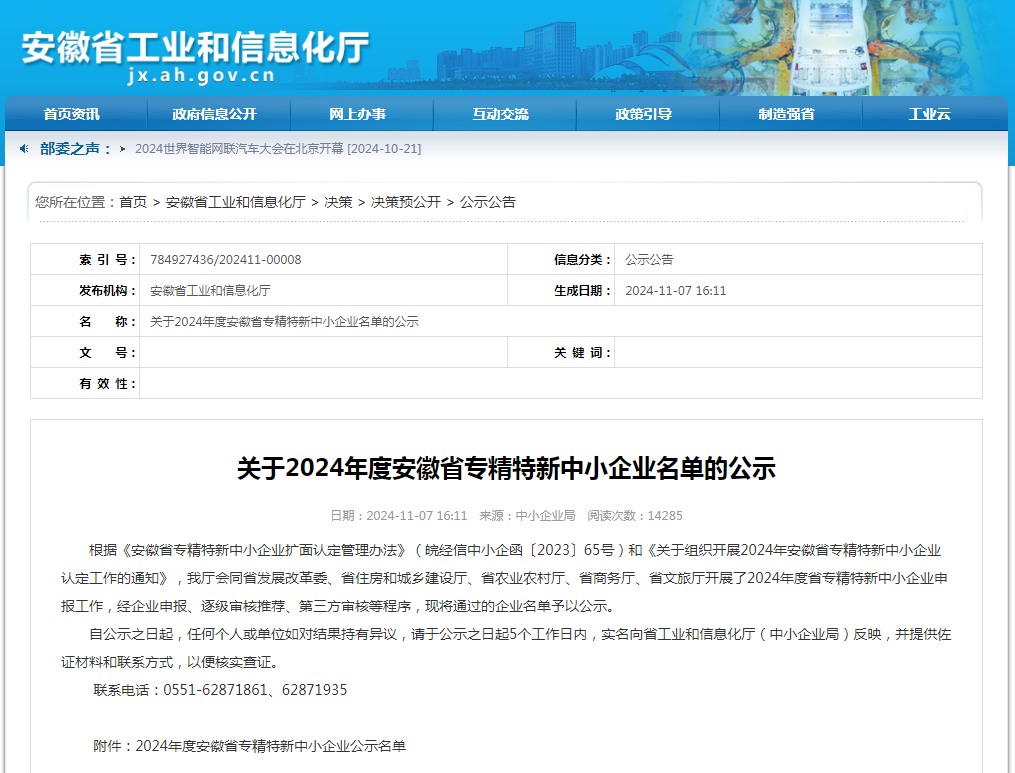The height and width of the screenshot is (773, 1015).
Task: Click the 来源：中小企业局 text
Action: [527, 515]
